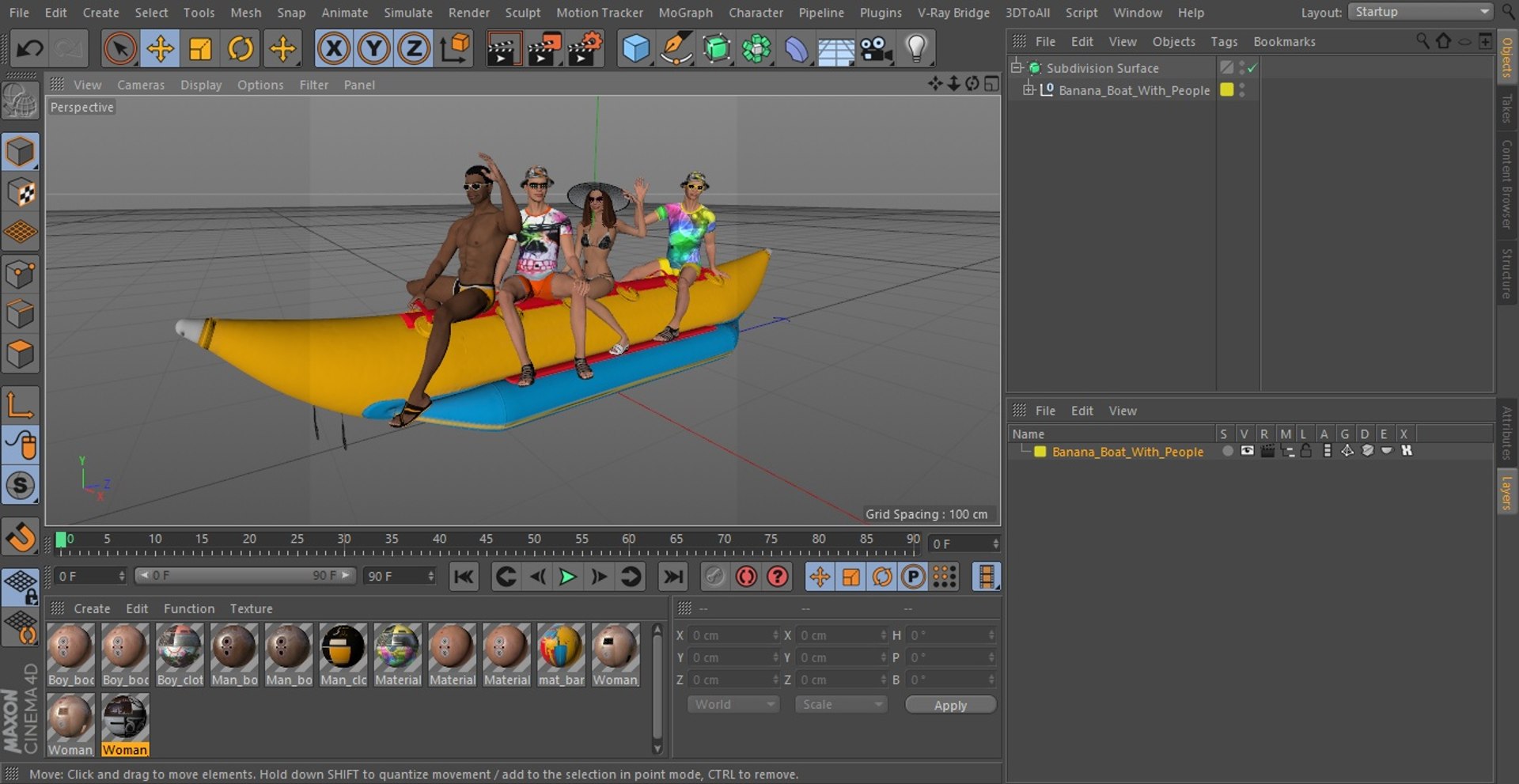Render to Picture Viewer

[544, 49]
